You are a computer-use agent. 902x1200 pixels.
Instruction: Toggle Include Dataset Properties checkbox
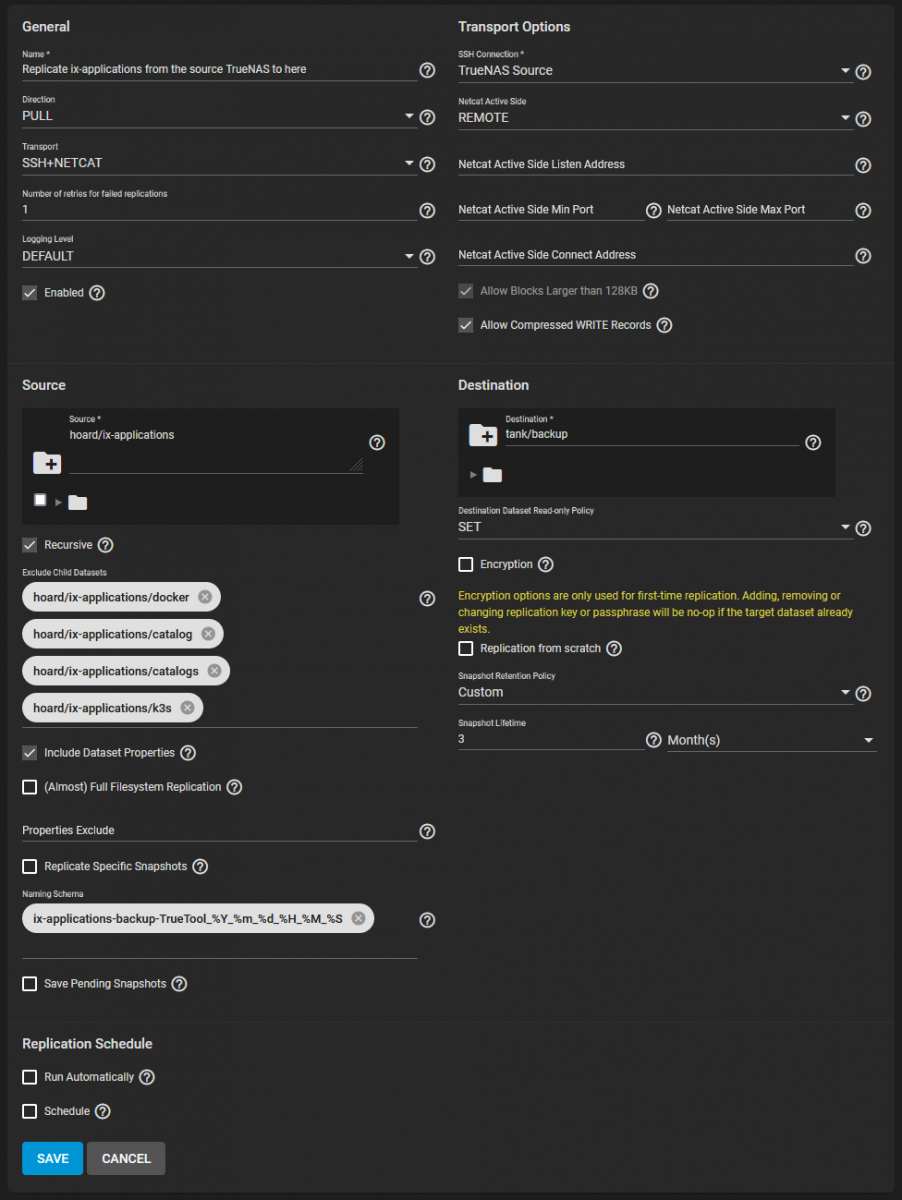[x=30, y=752]
